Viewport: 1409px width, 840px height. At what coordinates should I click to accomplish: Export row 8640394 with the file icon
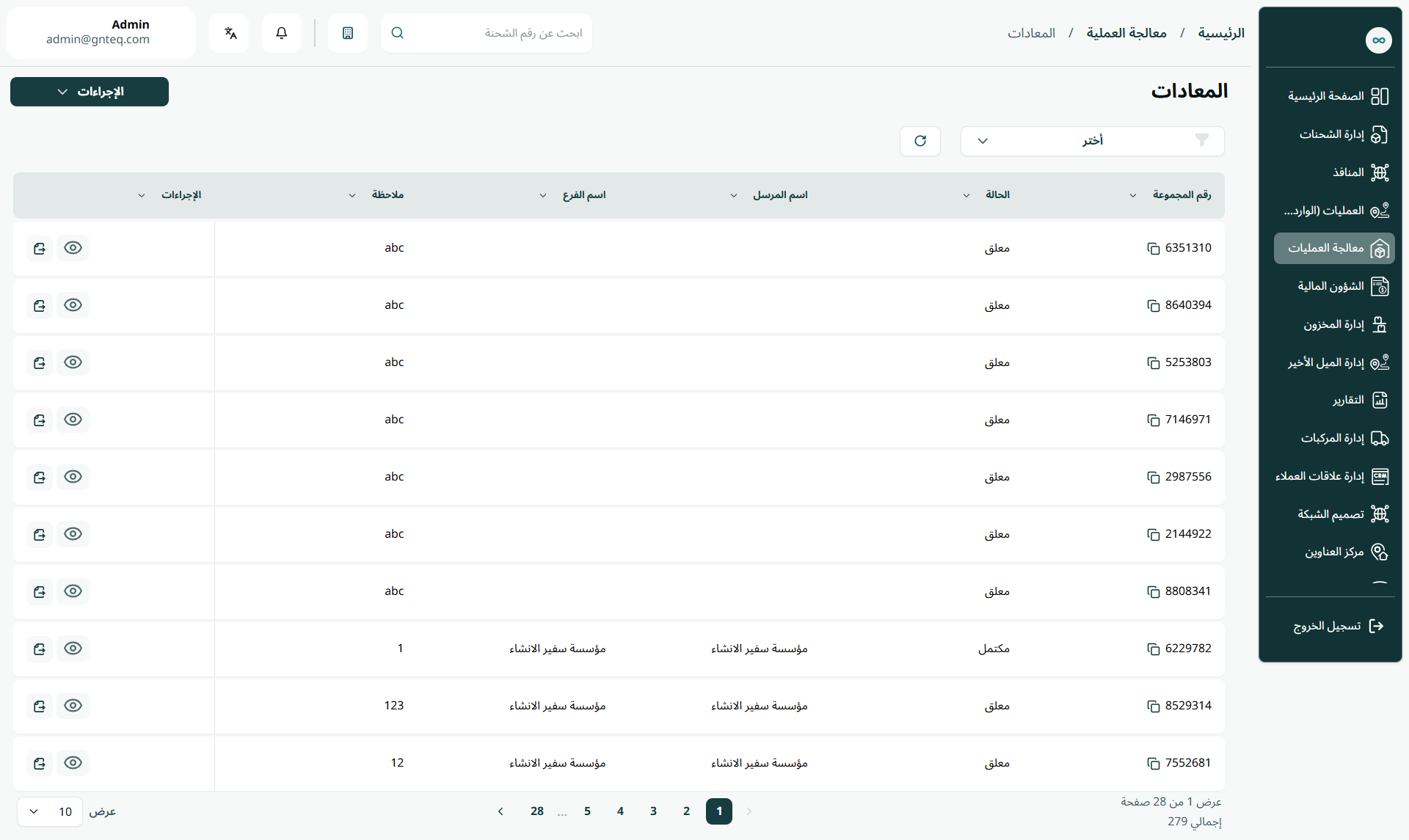(x=40, y=306)
